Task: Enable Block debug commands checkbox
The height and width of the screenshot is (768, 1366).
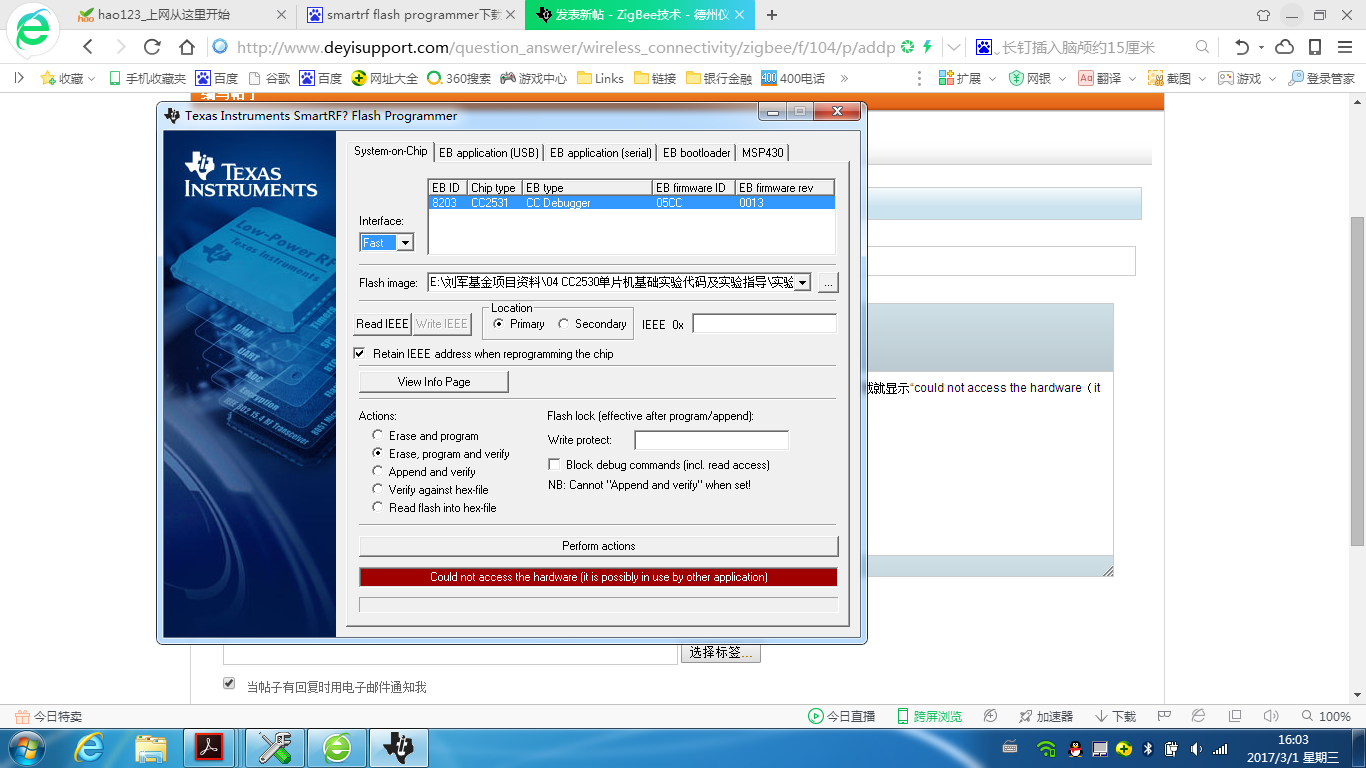Action: pos(555,465)
